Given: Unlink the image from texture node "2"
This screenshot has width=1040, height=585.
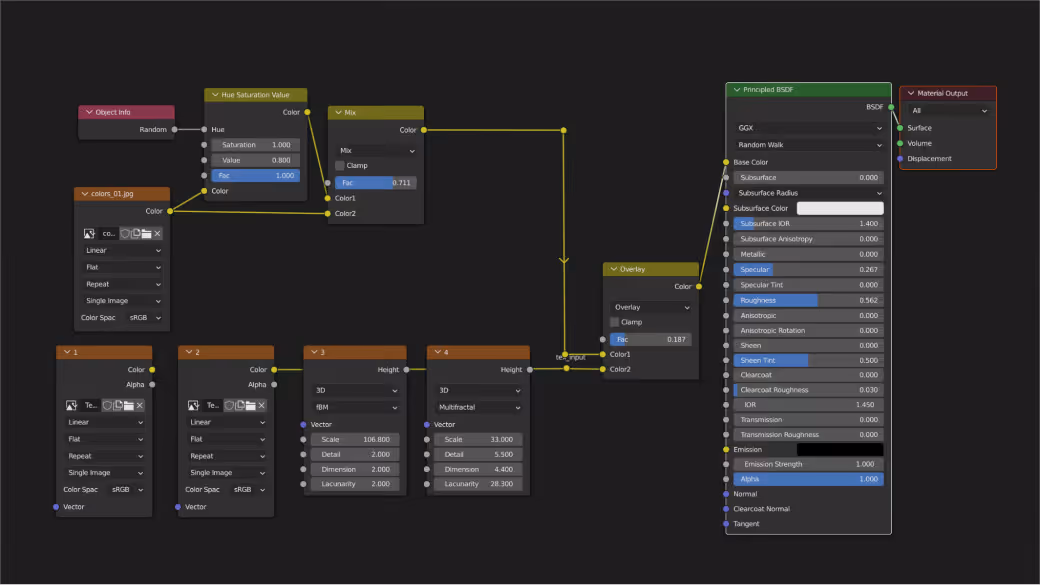Looking at the screenshot, I should (x=261, y=405).
